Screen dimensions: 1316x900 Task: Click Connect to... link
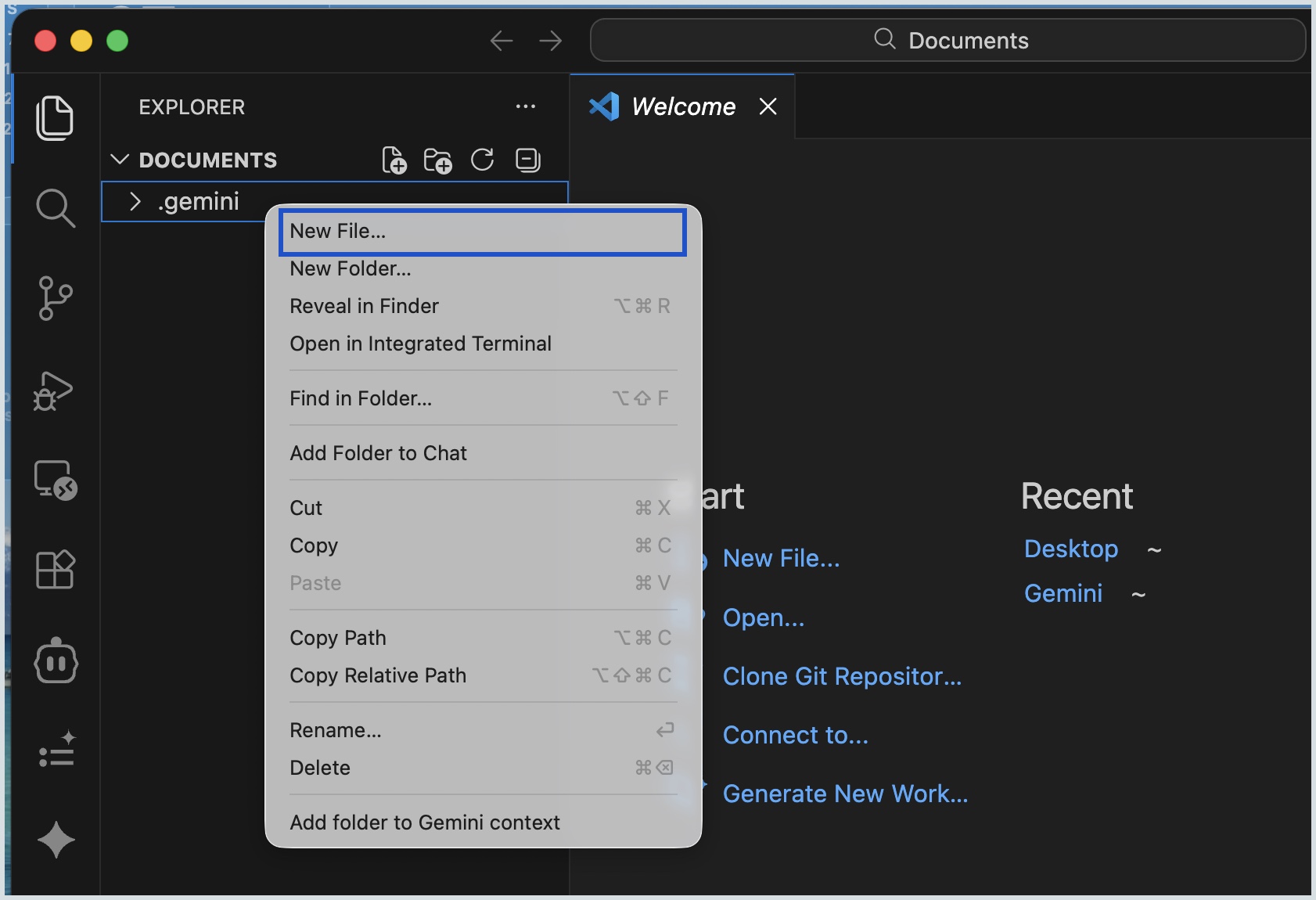tap(796, 735)
